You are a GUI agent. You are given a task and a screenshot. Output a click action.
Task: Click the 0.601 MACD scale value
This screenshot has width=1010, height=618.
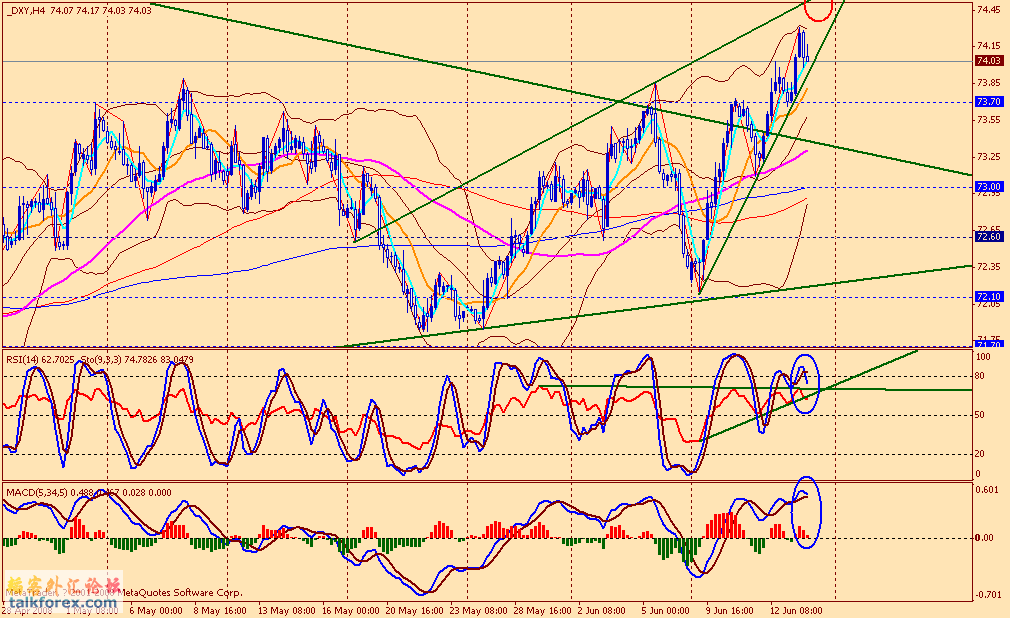tap(988, 490)
